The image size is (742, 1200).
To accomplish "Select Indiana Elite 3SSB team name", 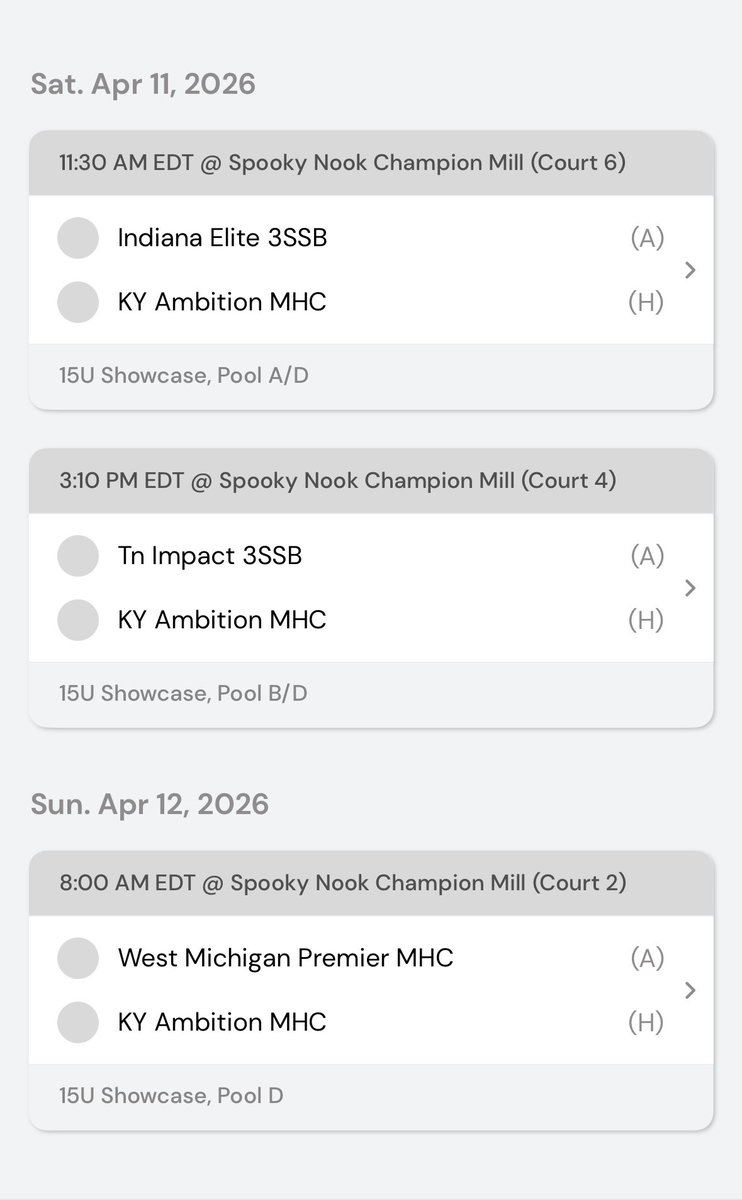I will pyautogui.click(x=222, y=238).
